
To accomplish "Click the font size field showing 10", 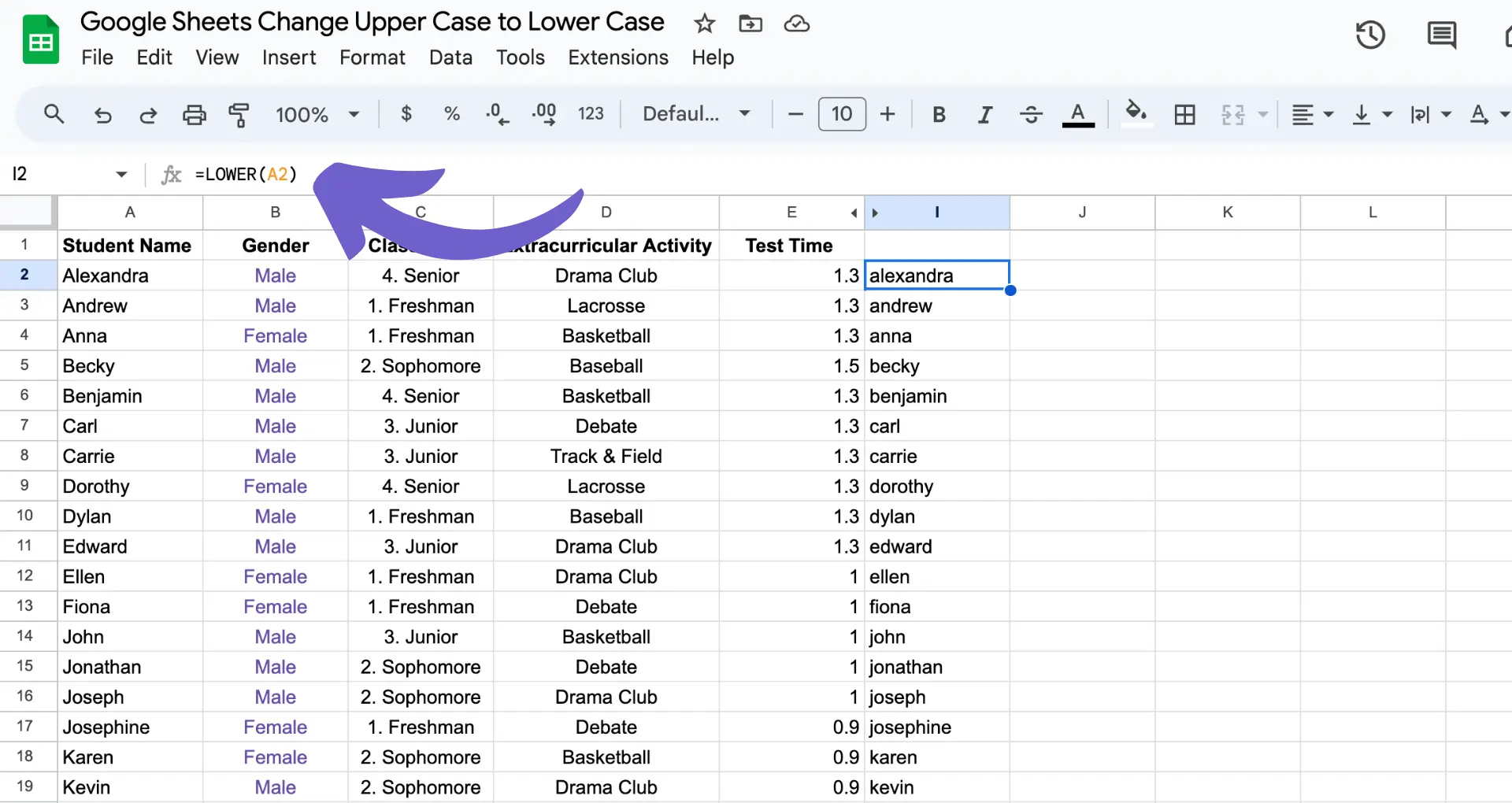I will click(842, 114).
